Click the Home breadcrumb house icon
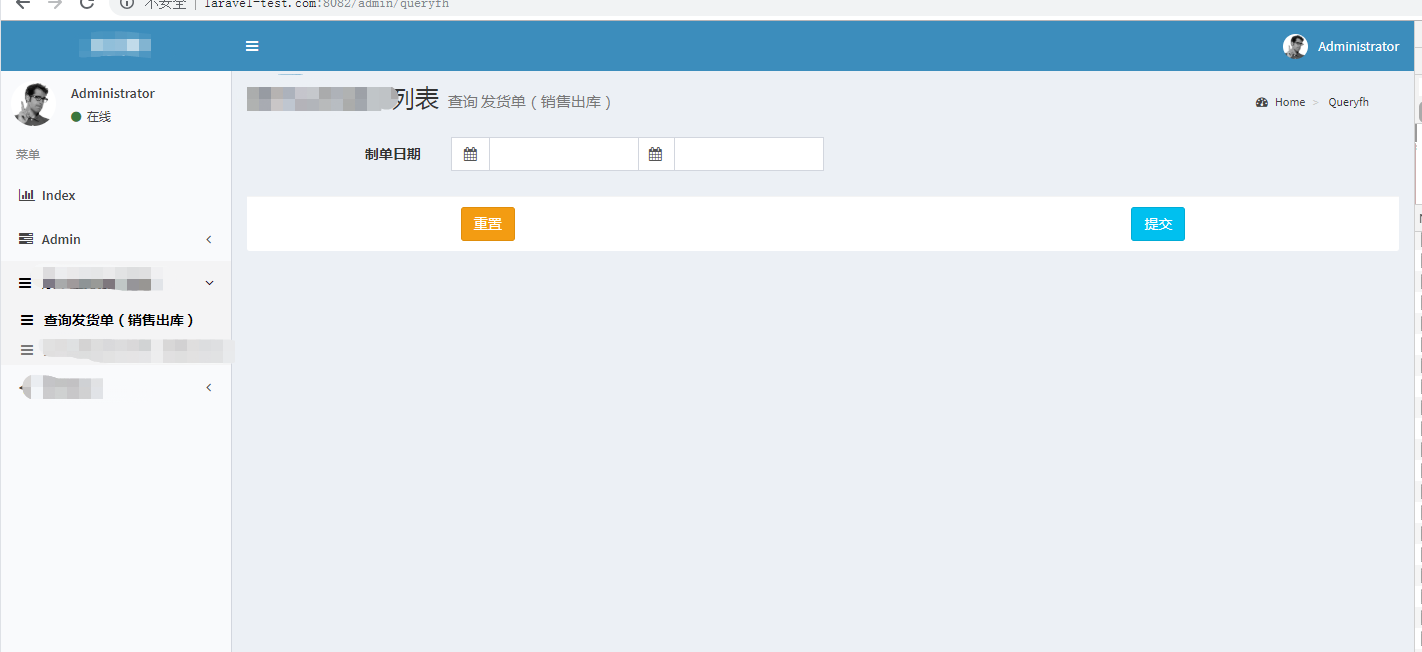Viewport: 1422px width, 652px height. [1262, 101]
